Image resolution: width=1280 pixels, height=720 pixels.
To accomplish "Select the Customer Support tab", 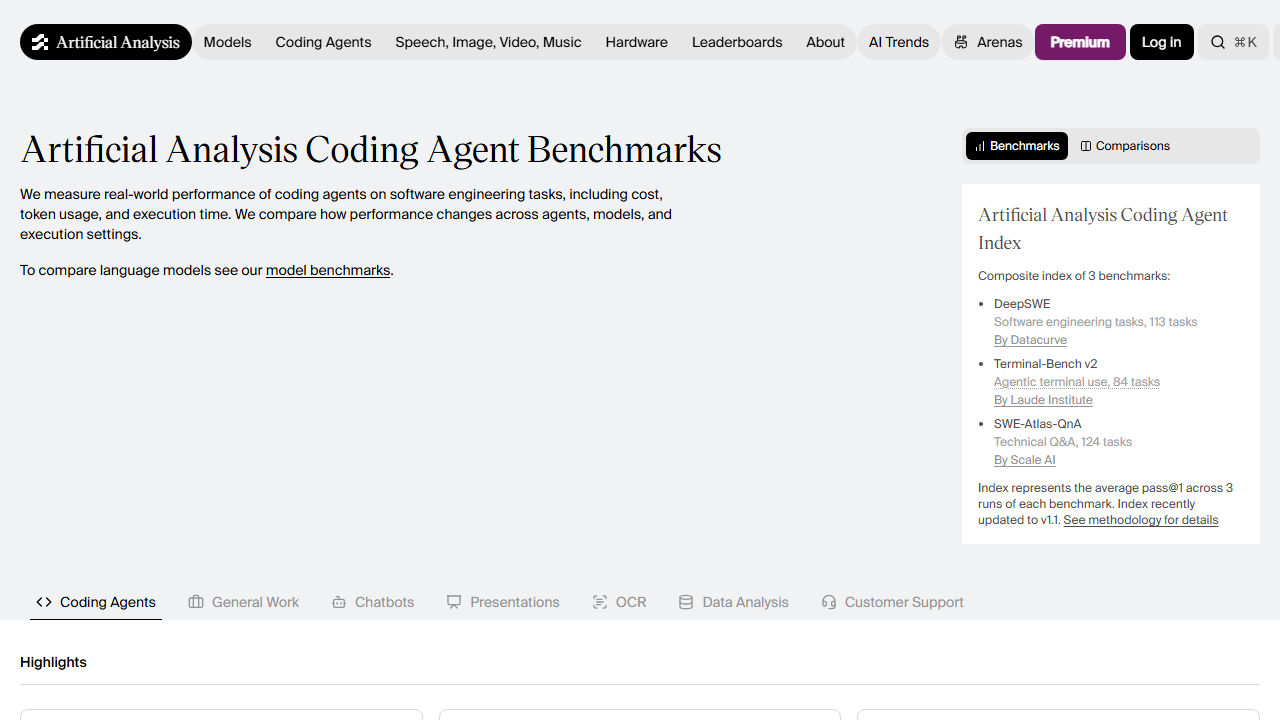I will (x=892, y=602).
